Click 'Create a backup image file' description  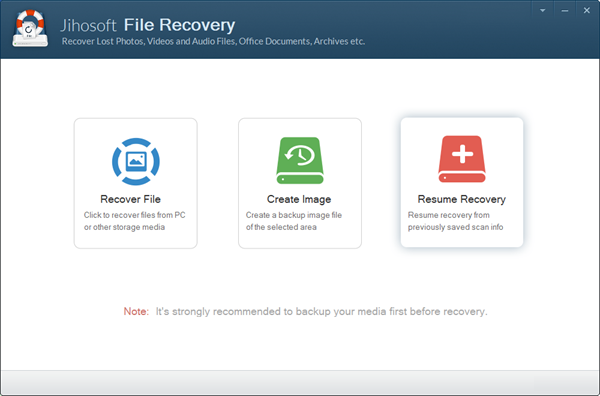point(293,221)
